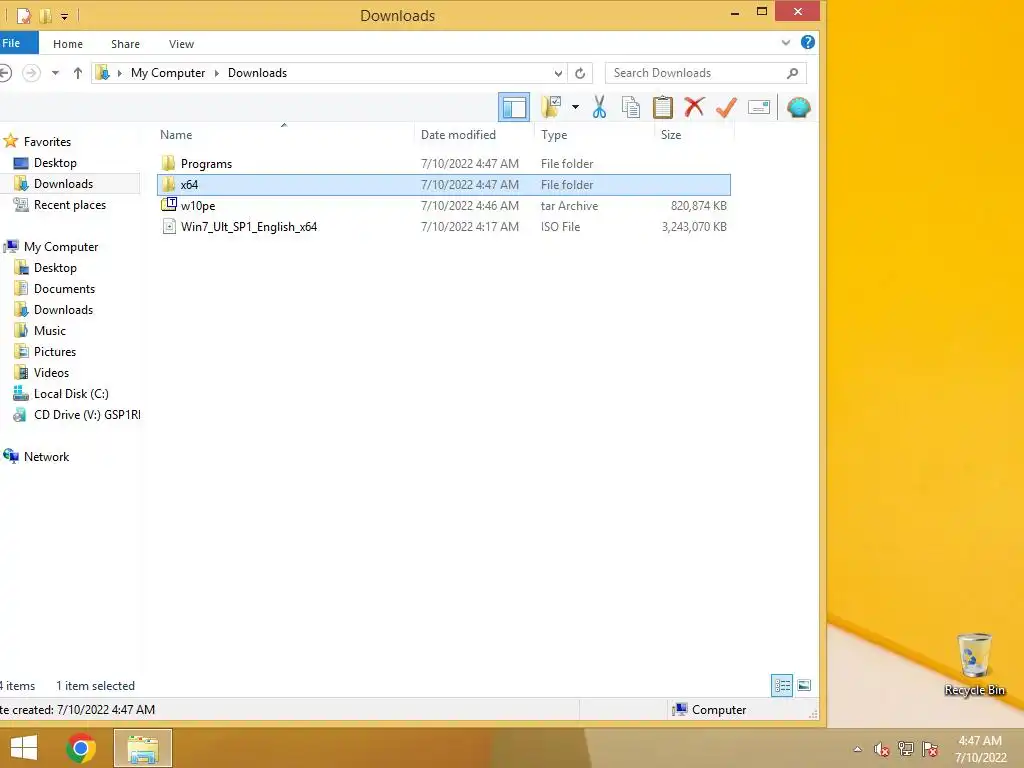Click the folder options icon in toolbar
This screenshot has width=1024, height=768.
click(551, 107)
